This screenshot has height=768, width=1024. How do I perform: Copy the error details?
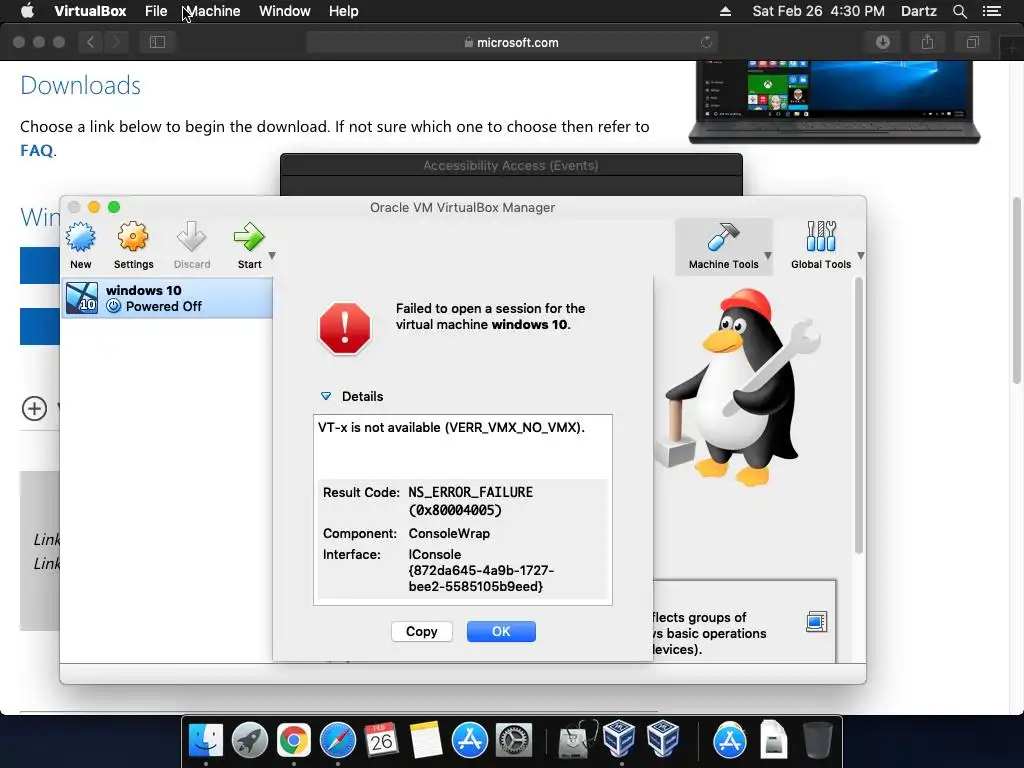coord(421,632)
